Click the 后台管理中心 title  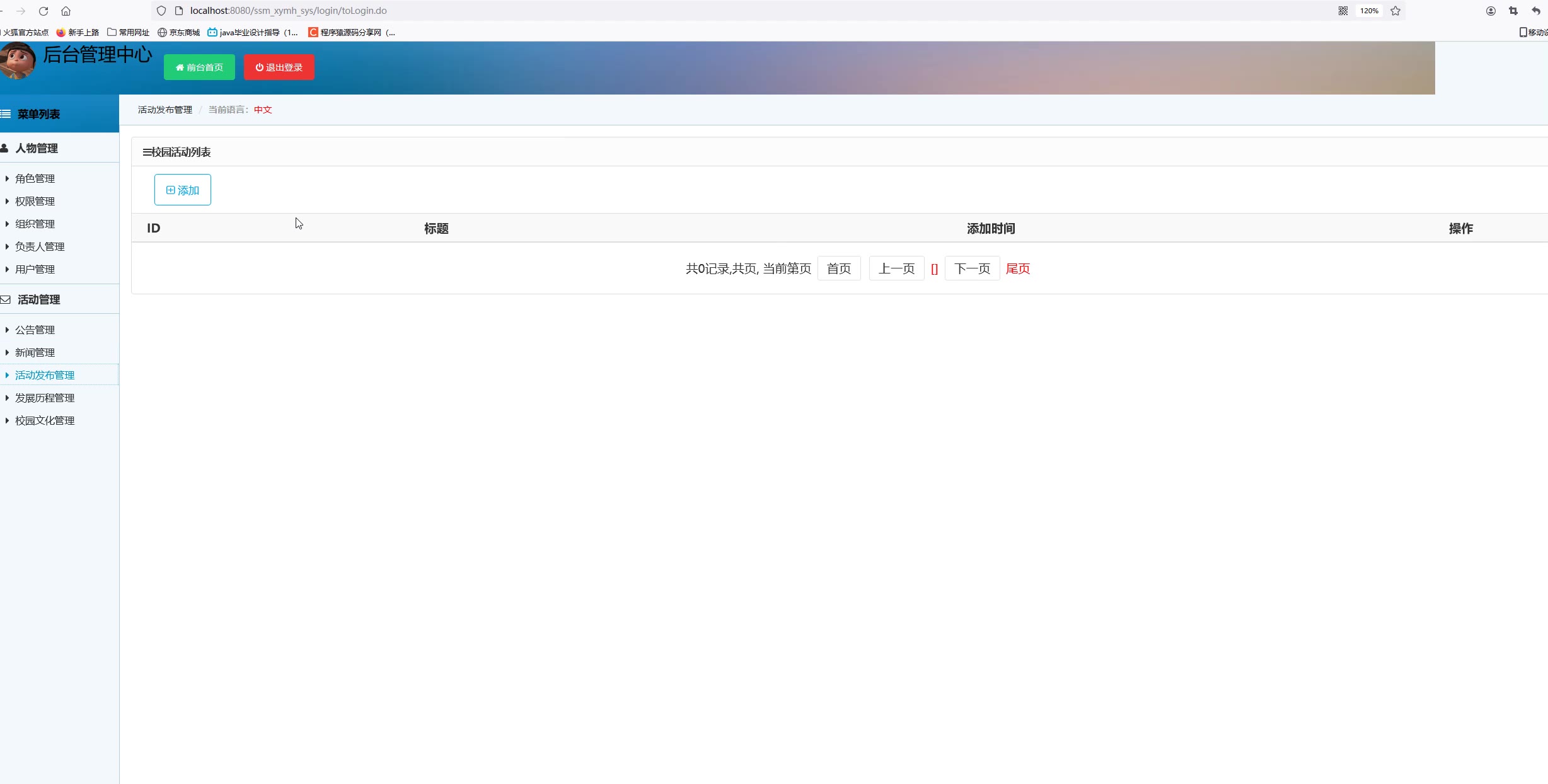click(x=98, y=55)
